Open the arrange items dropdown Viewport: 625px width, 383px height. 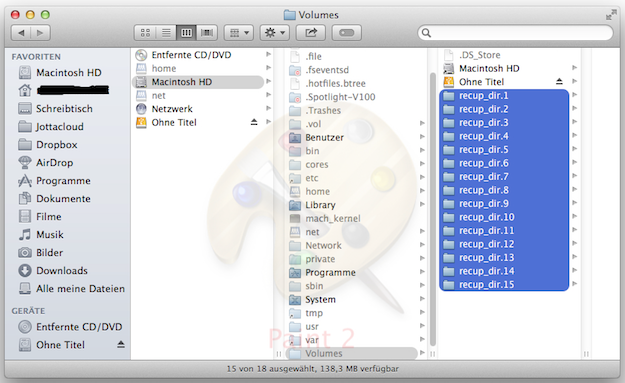click(239, 33)
